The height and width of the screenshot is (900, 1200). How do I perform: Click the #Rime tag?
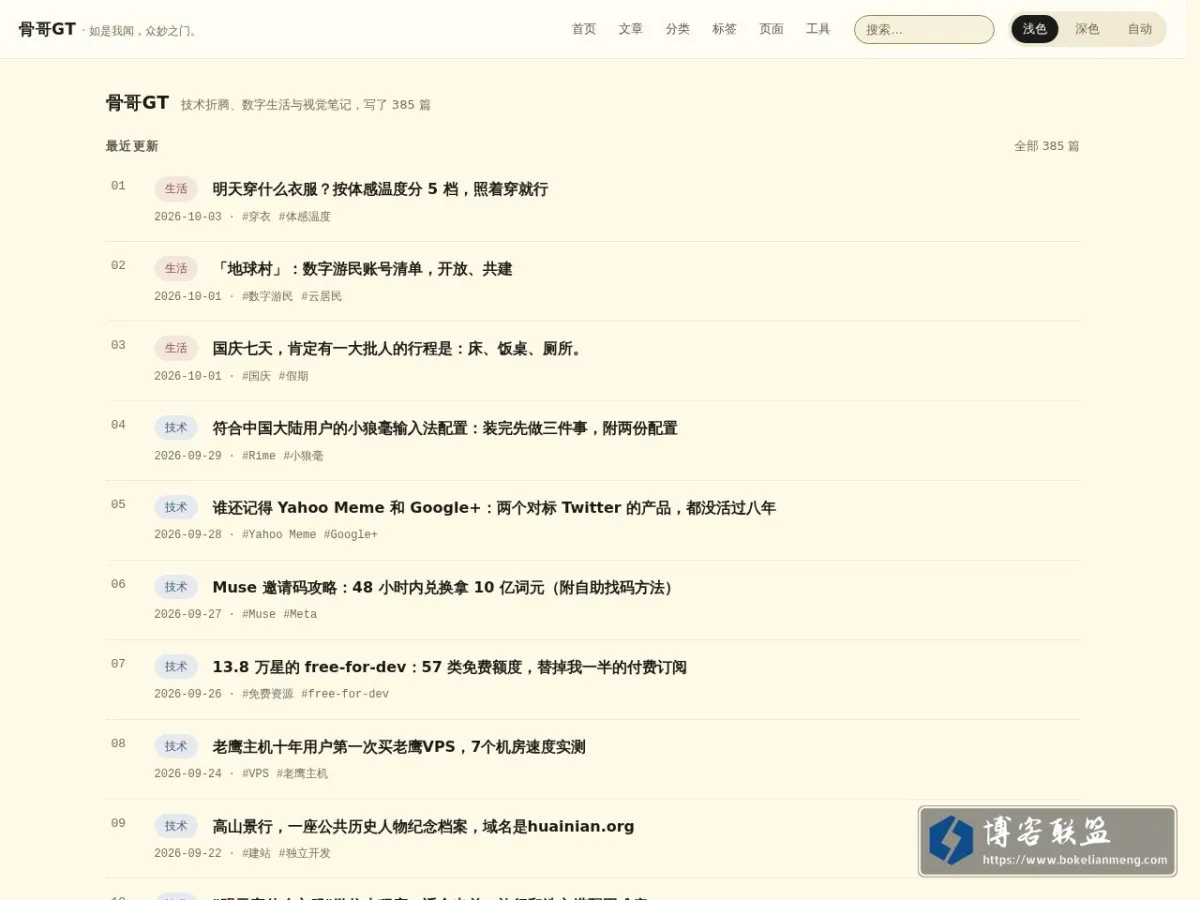[259, 456]
